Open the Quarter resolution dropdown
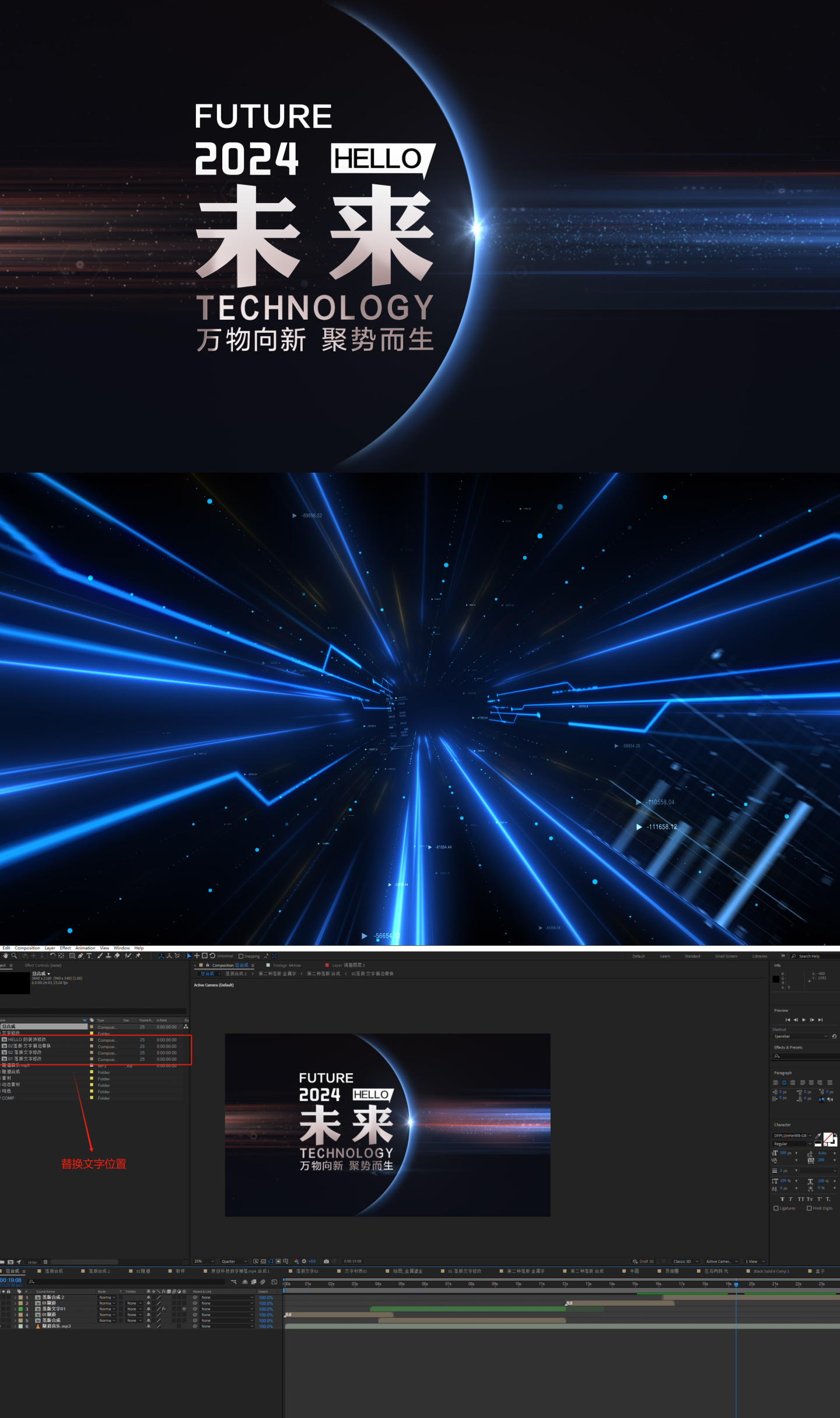840x1418 pixels. pyautogui.click(x=234, y=1262)
